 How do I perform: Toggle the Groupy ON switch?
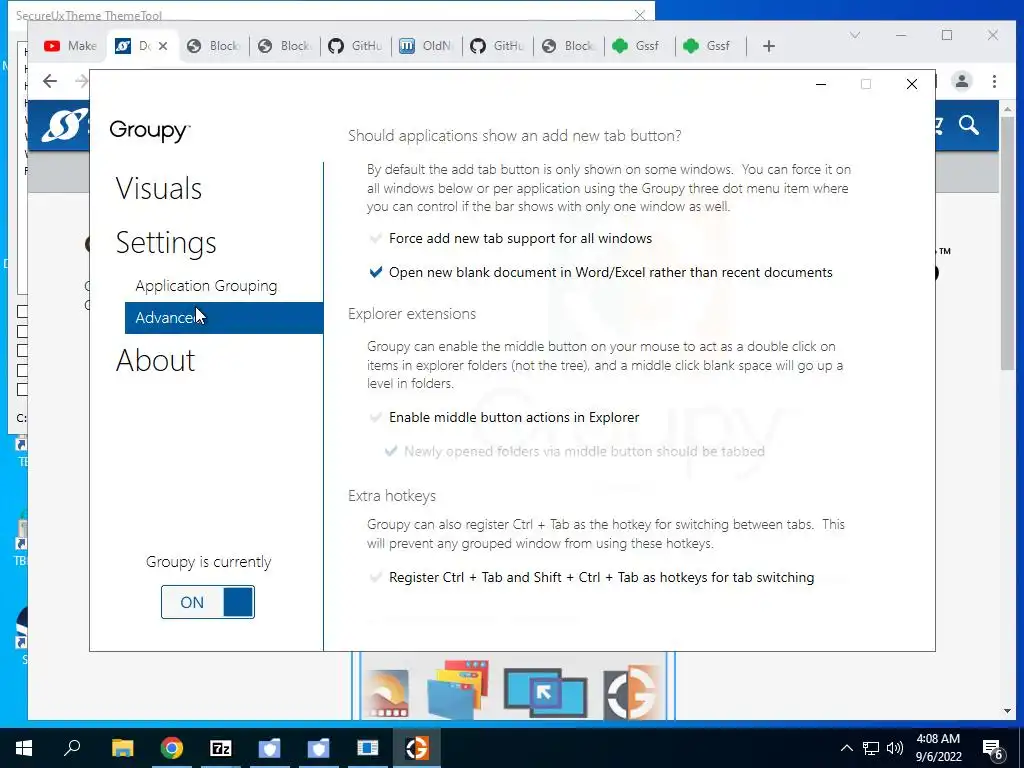(x=208, y=602)
